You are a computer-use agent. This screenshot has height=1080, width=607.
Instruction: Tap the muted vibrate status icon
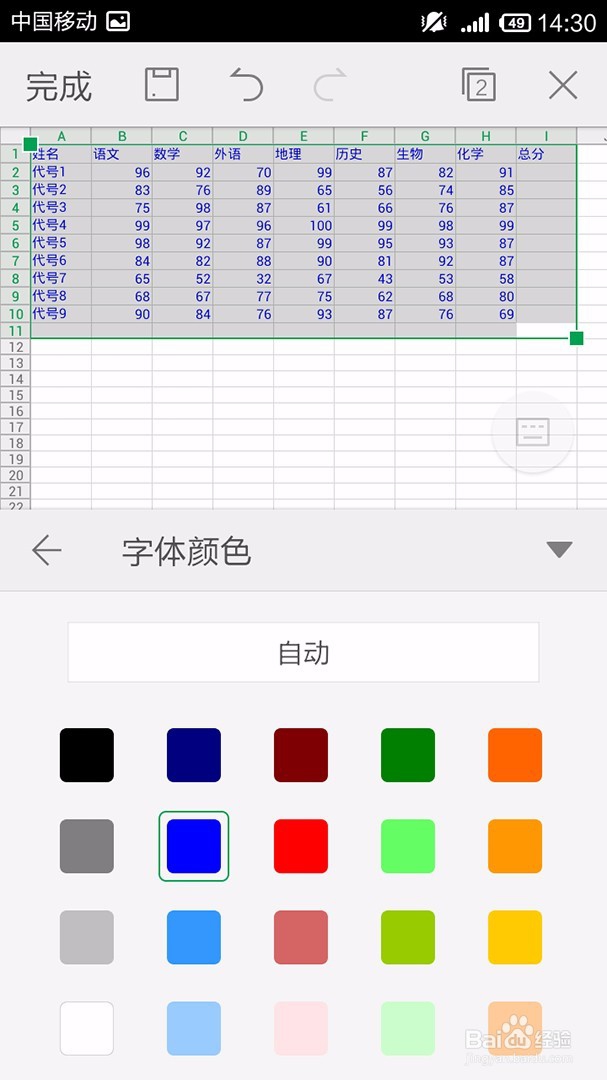point(434,23)
